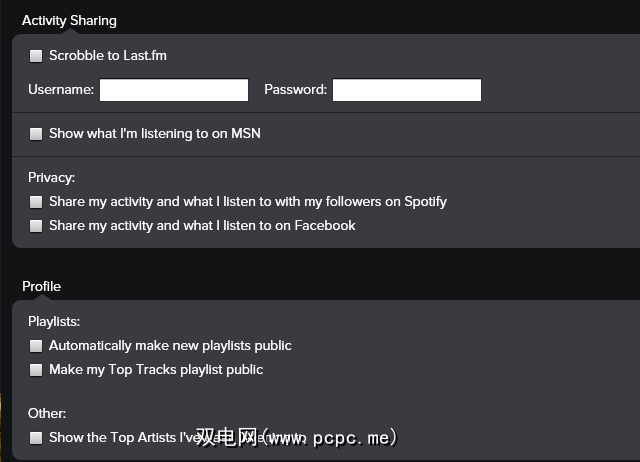Click the Other: subsection label

point(47,413)
